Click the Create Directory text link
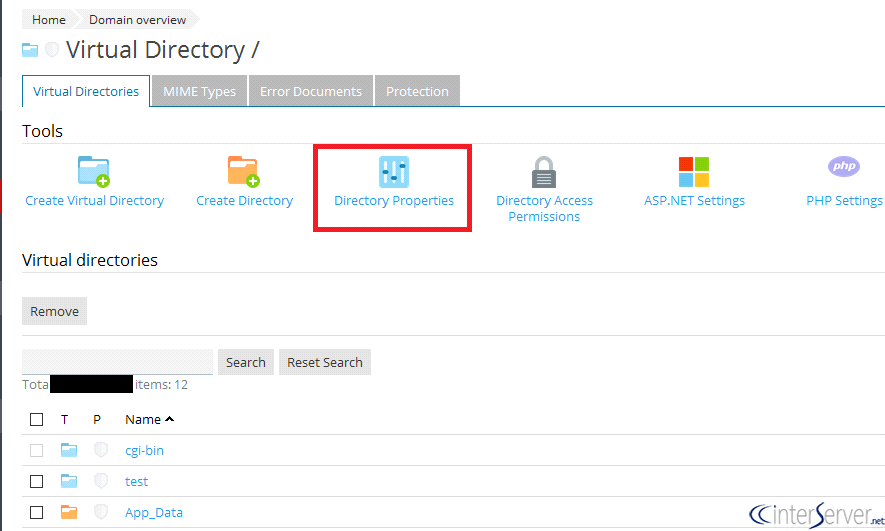The image size is (885, 531). (x=244, y=200)
